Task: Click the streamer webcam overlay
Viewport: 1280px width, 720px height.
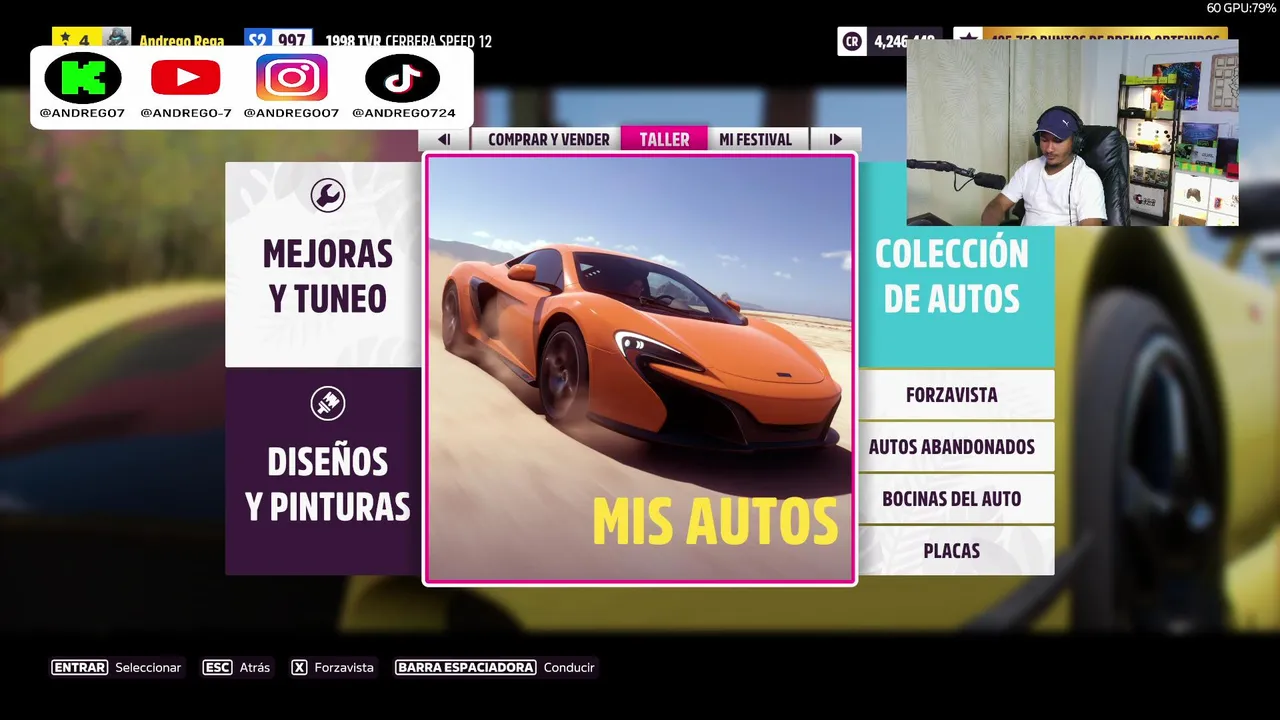Action: coord(1072,132)
